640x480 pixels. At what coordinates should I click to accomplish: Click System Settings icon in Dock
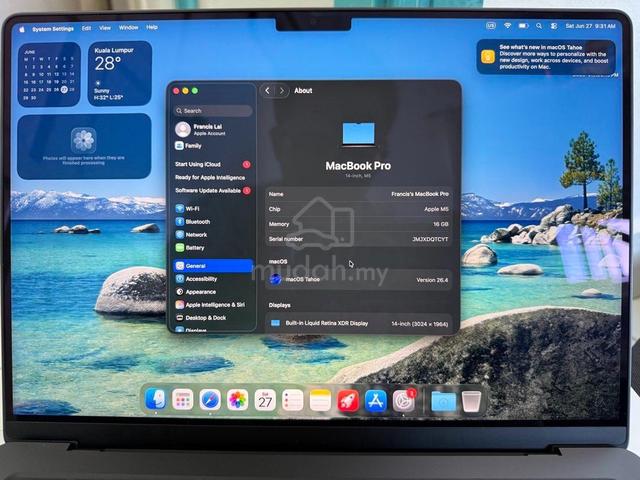coord(403,401)
